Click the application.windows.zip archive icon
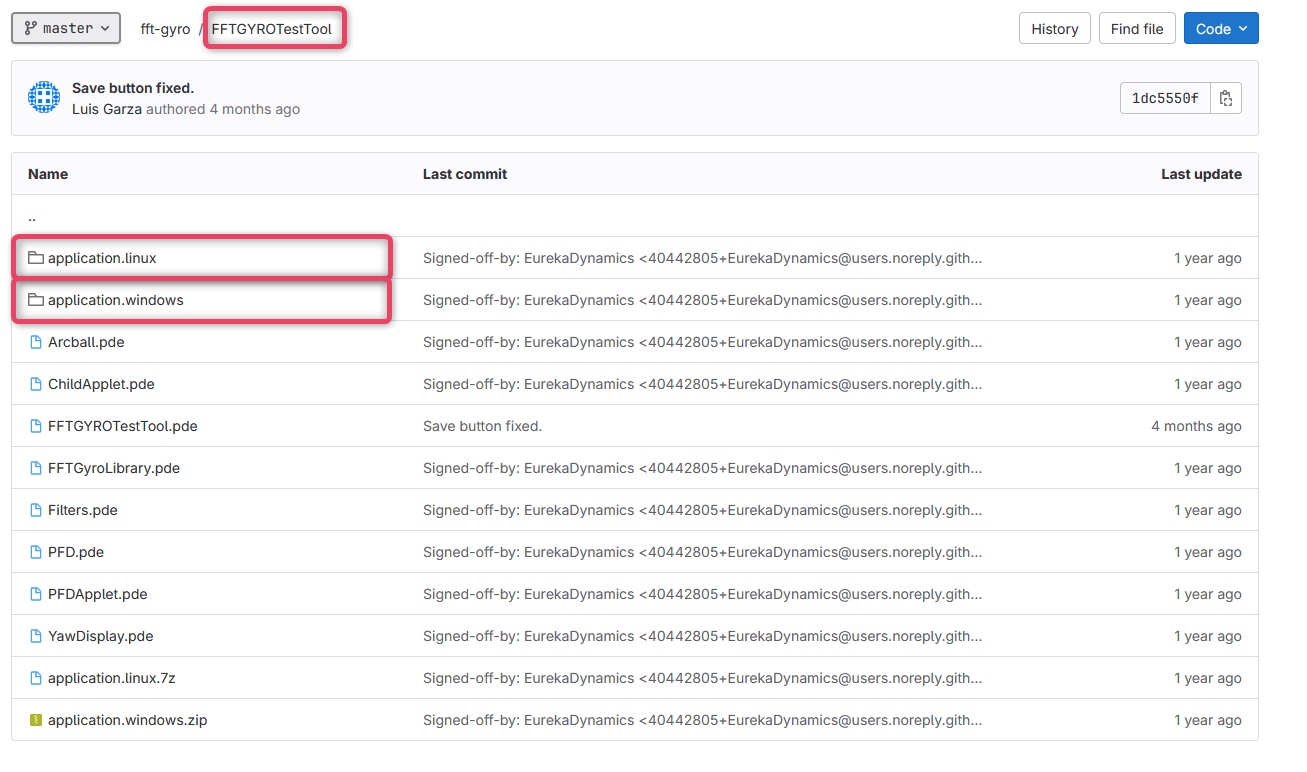 pos(36,720)
